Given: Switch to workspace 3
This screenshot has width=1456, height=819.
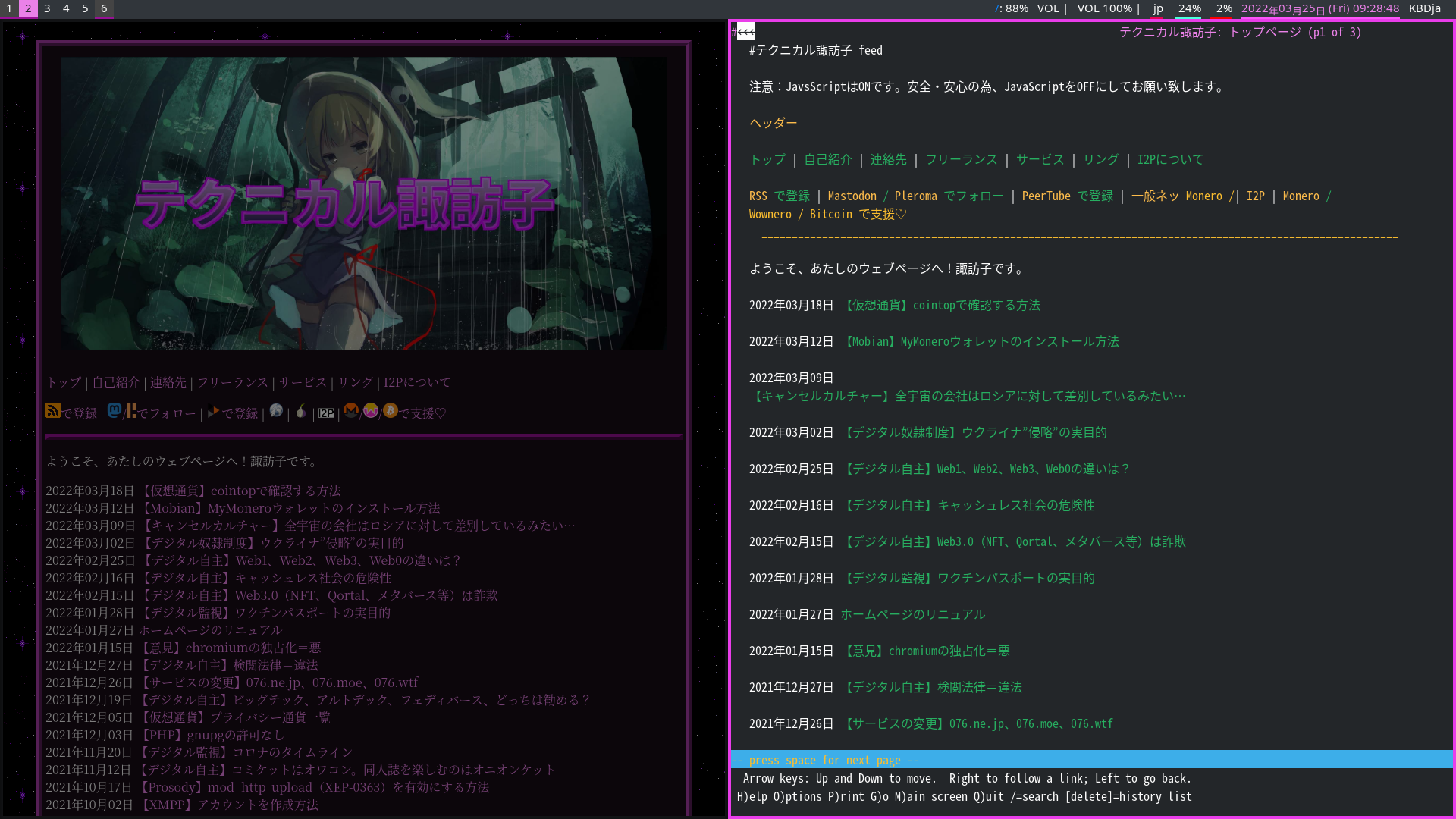Looking at the screenshot, I should click(x=47, y=8).
